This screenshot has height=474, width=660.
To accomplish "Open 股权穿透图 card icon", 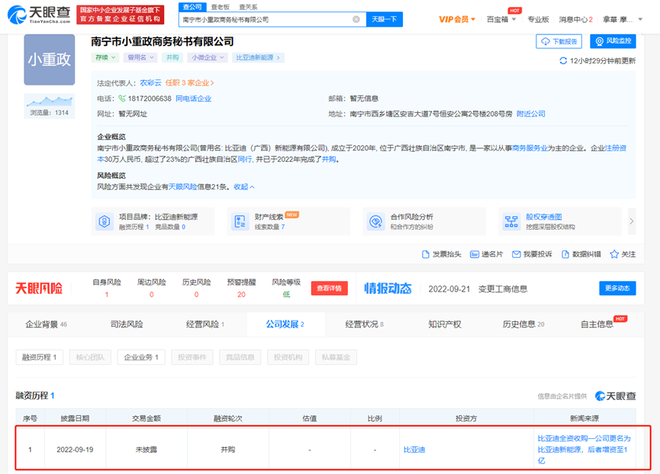I will 509,220.
